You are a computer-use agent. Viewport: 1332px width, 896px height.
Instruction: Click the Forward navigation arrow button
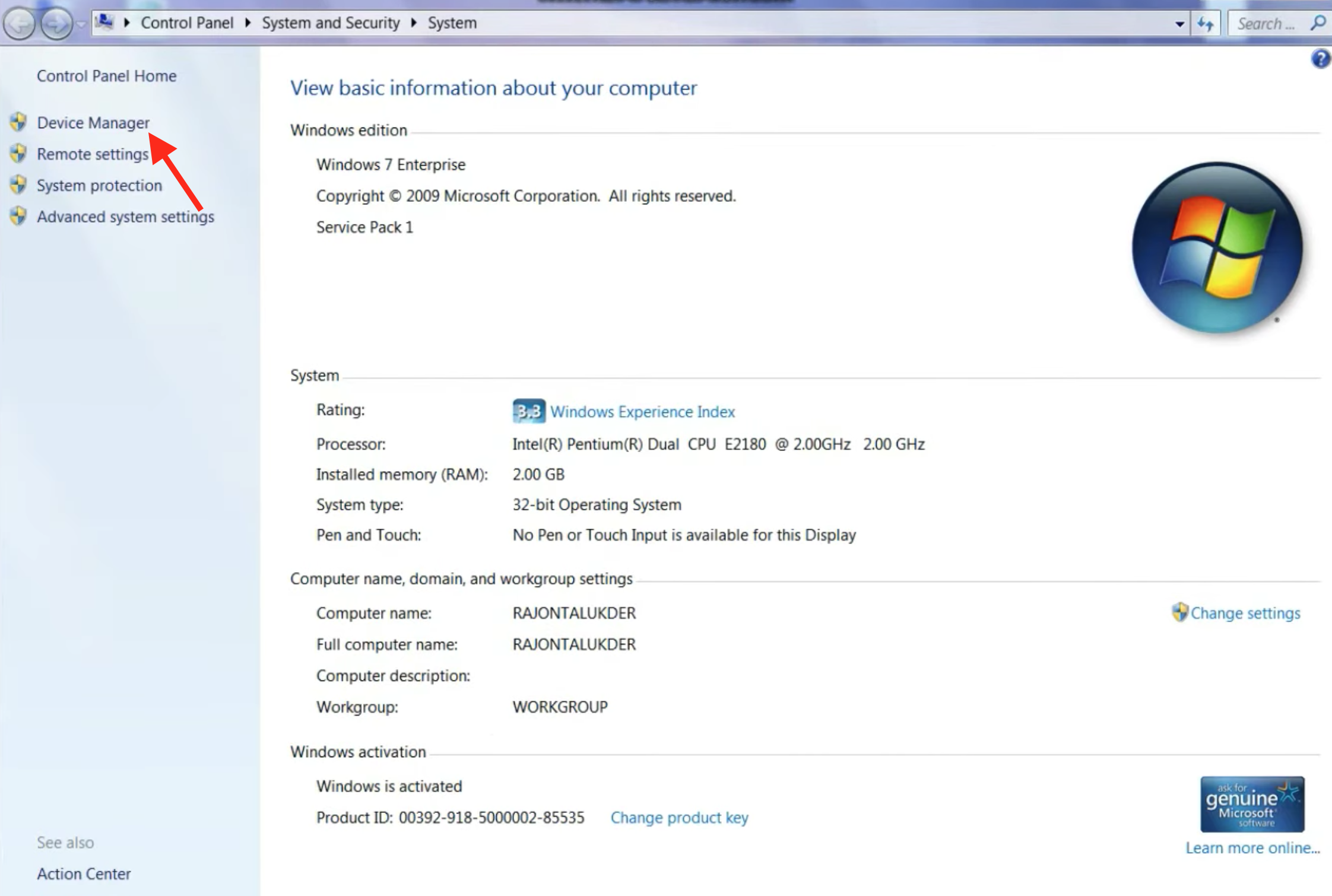[56, 24]
